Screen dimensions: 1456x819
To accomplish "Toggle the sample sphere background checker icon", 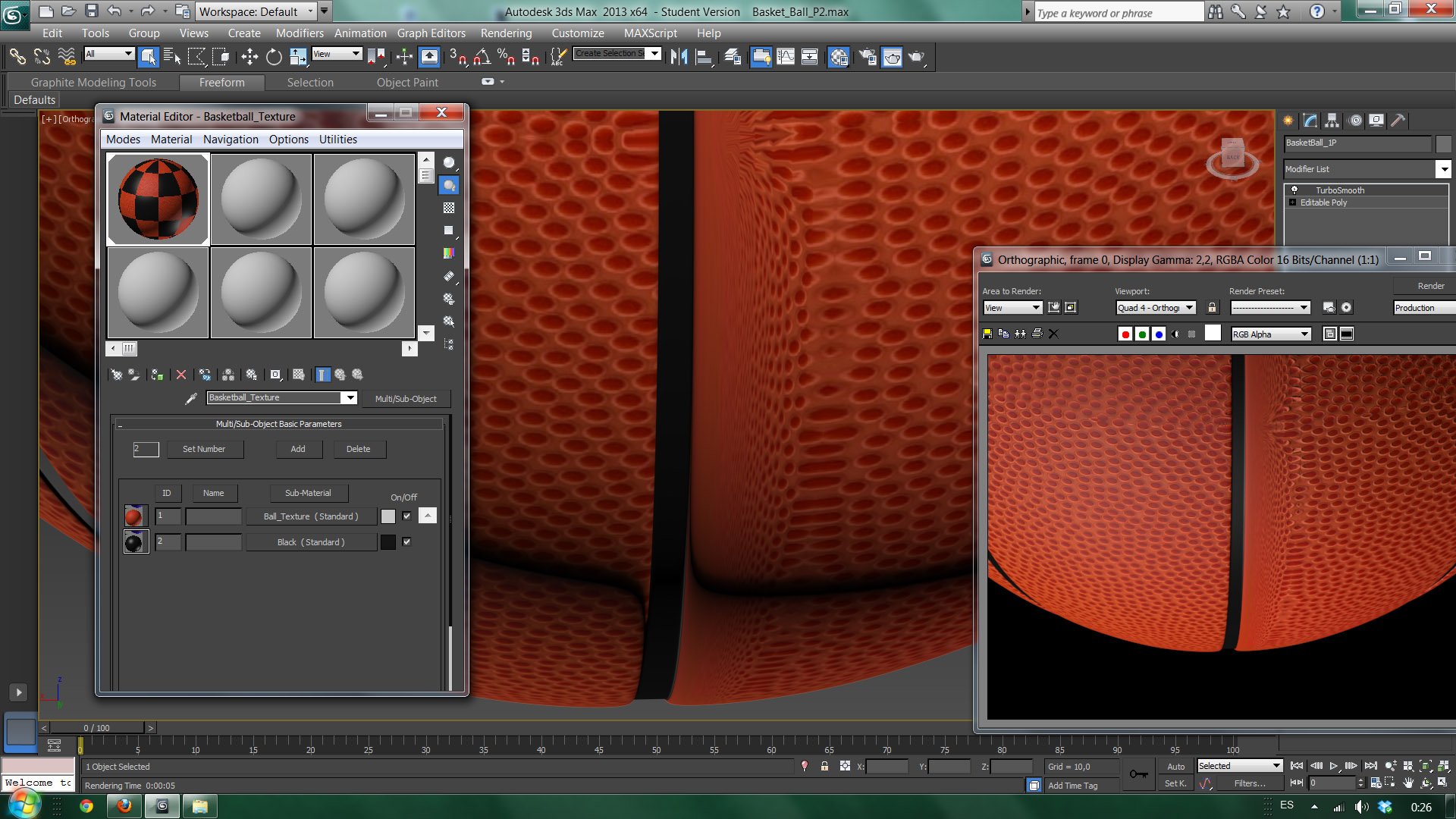I will (x=449, y=208).
